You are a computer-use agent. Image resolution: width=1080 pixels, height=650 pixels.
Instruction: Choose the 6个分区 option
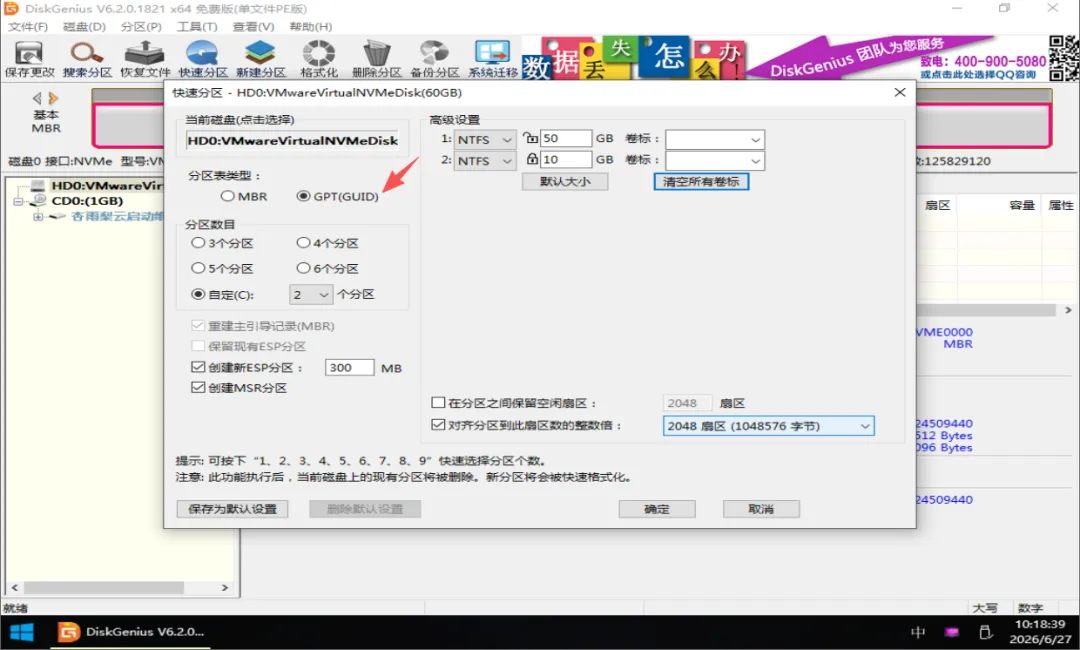coord(328,269)
